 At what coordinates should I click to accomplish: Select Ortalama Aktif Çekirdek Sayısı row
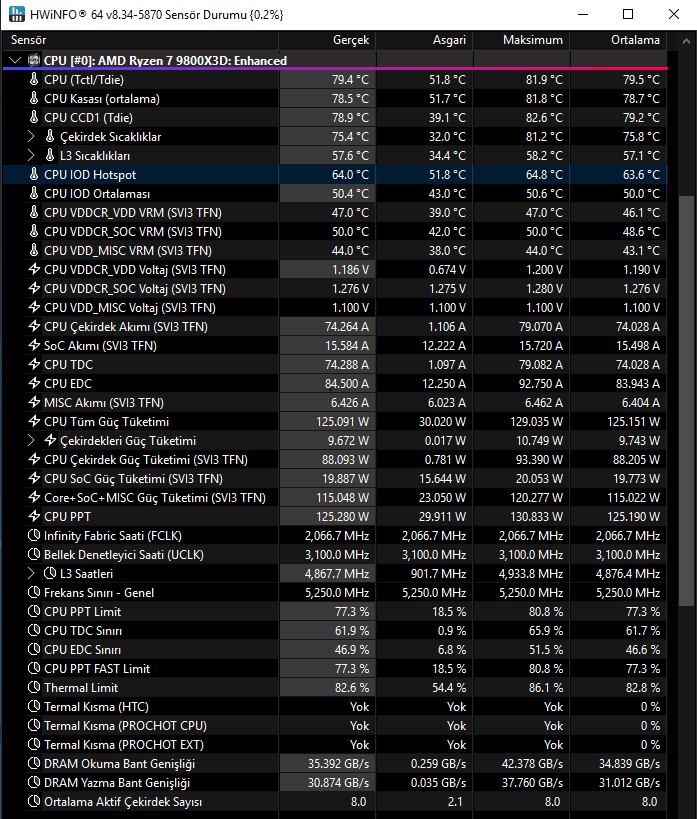(334, 802)
